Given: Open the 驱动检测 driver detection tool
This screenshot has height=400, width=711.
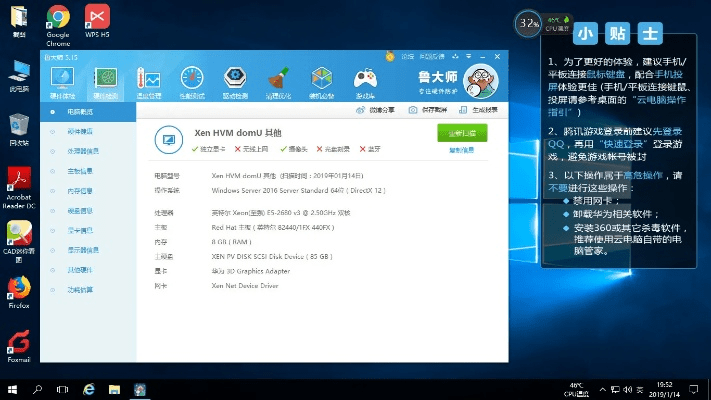Looking at the screenshot, I should (x=236, y=80).
